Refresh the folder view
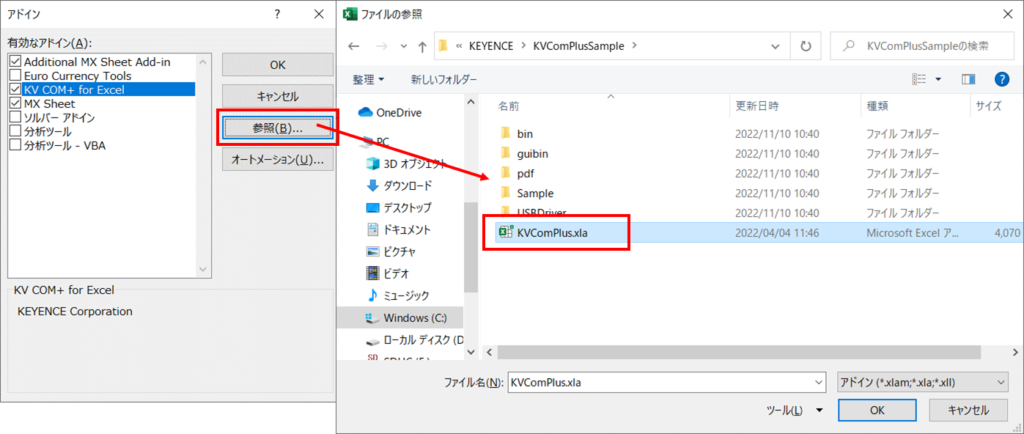 [x=806, y=46]
